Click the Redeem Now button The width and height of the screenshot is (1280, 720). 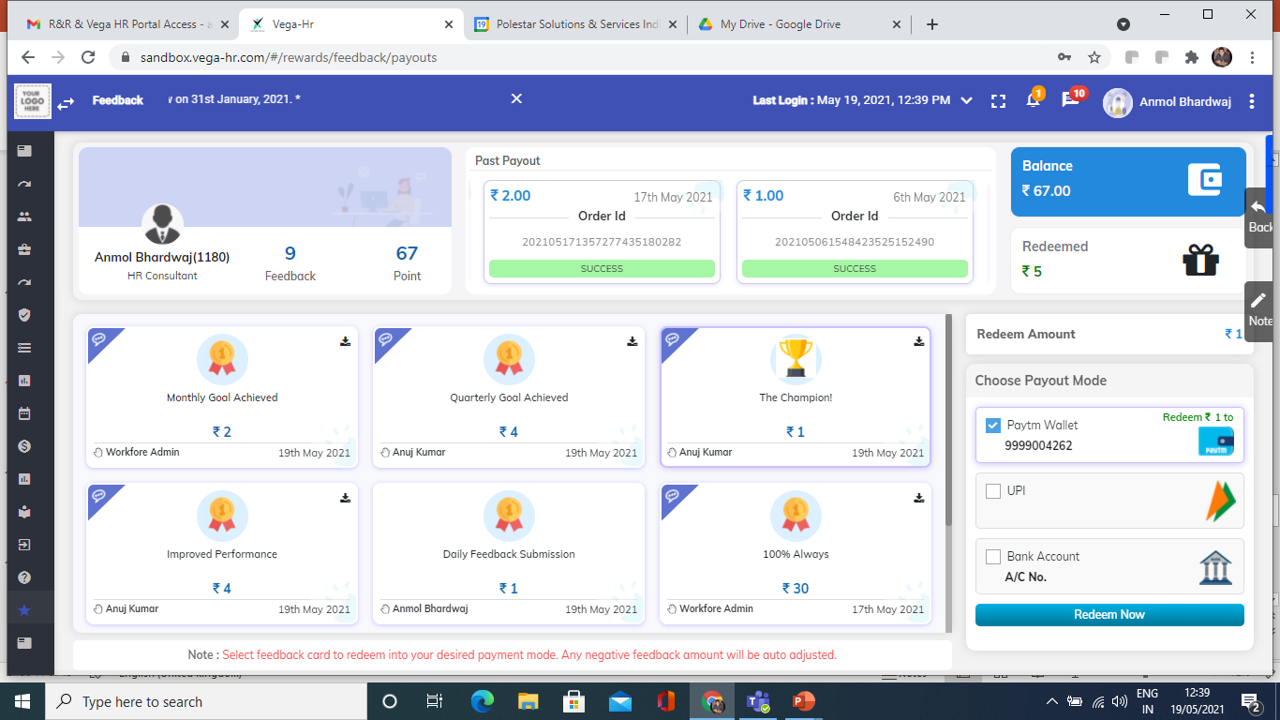pyautogui.click(x=1109, y=614)
